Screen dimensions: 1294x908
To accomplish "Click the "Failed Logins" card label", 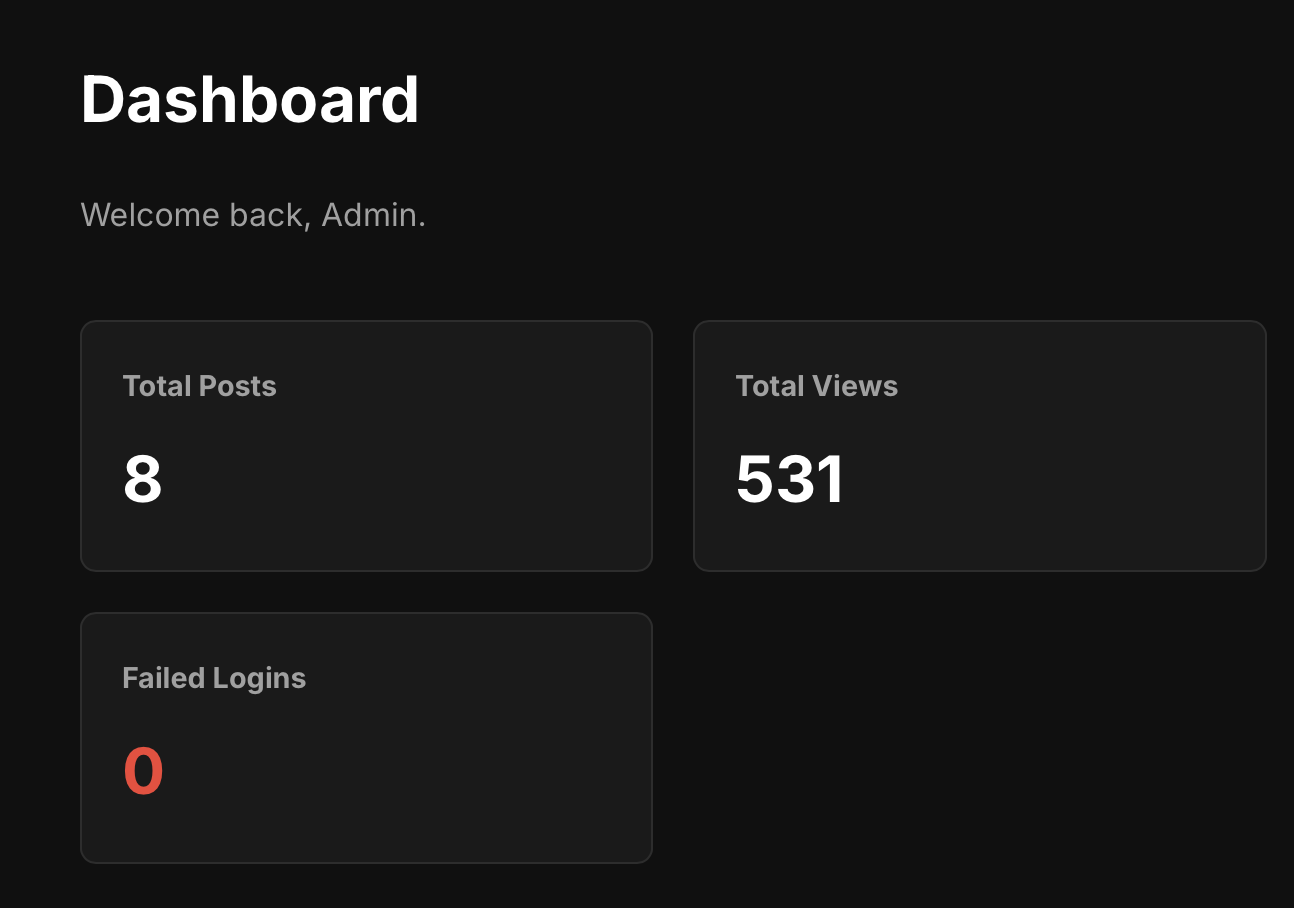I will click(x=214, y=678).
